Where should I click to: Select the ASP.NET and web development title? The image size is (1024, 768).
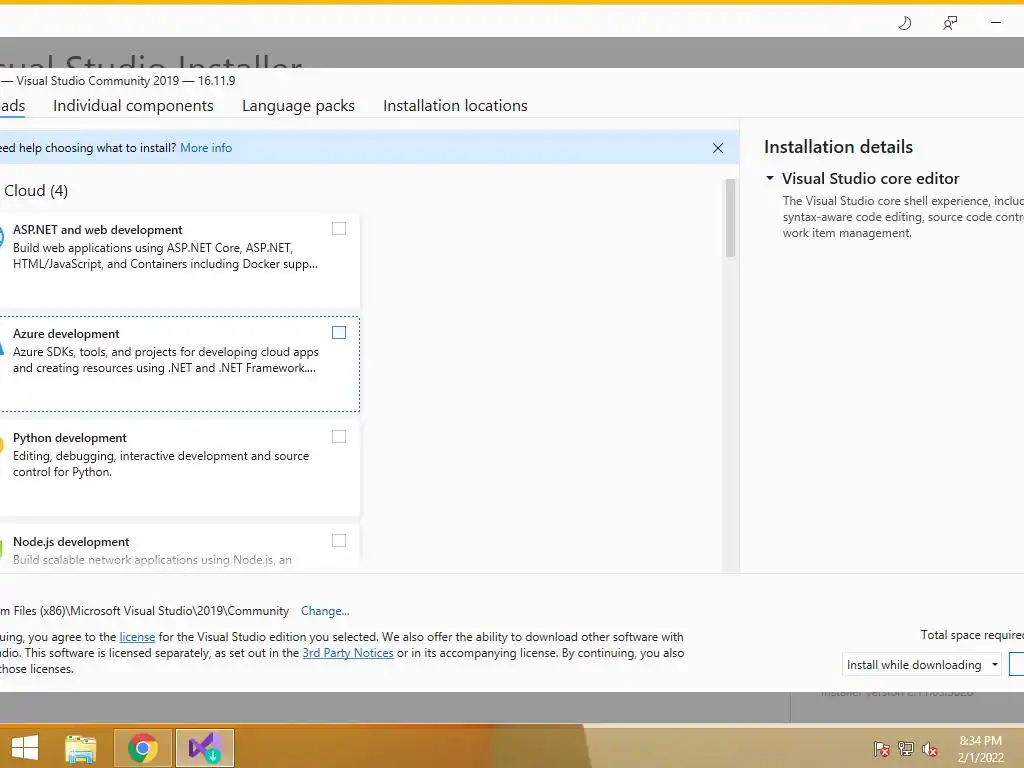pos(97,230)
